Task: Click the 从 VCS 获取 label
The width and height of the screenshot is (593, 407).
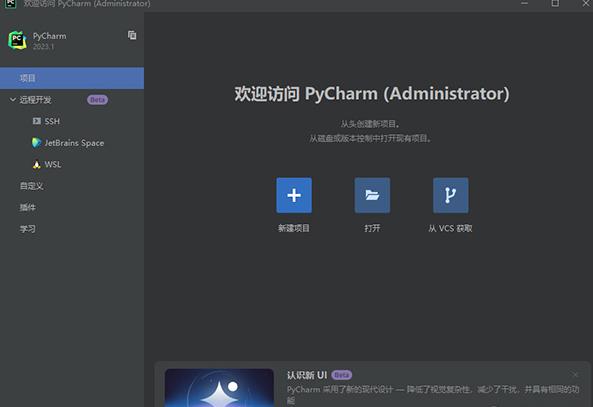Action: (x=450, y=228)
